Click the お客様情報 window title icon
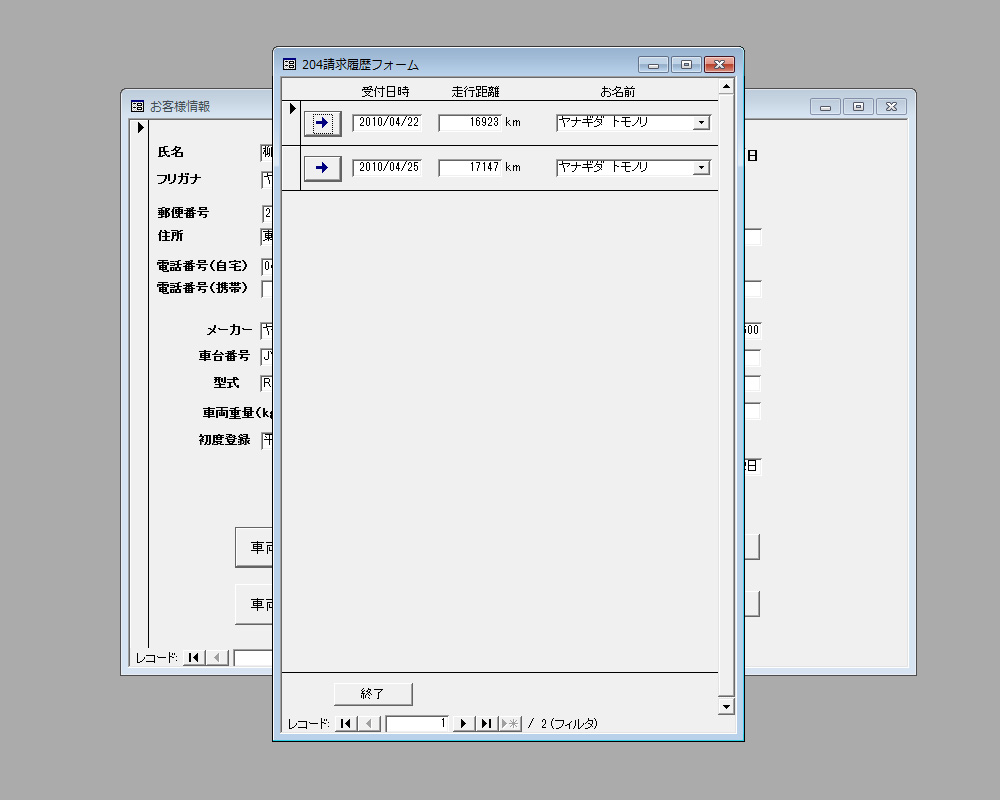Screen dimensions: 1000x800 pyautogui.click(x=137, y=107)
